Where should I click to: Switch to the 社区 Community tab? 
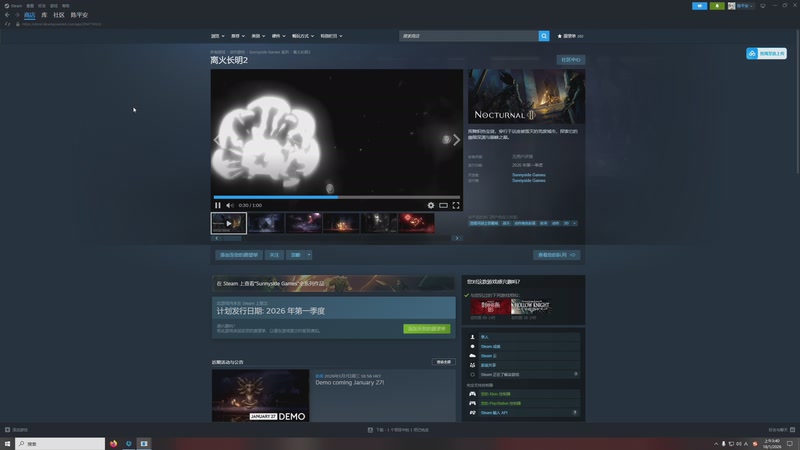coord(59,15)
